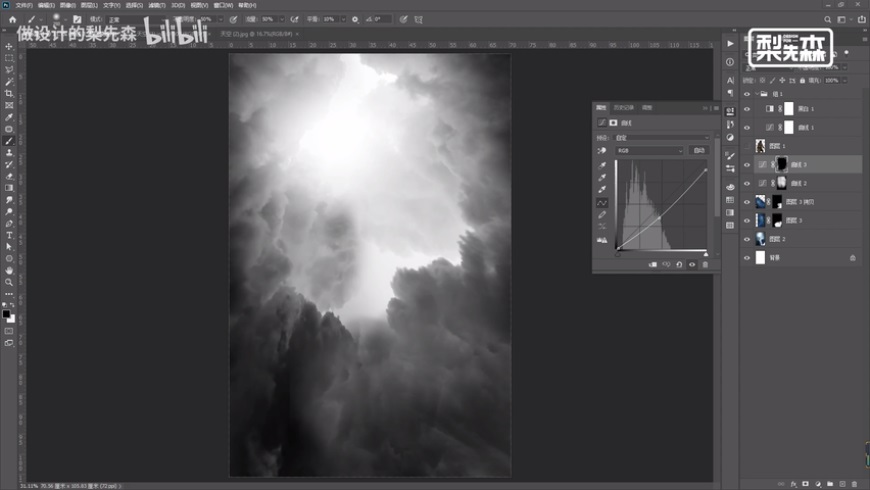Choose the Magic Wand tool
This screenshot has width=870, height=490.
9,82
